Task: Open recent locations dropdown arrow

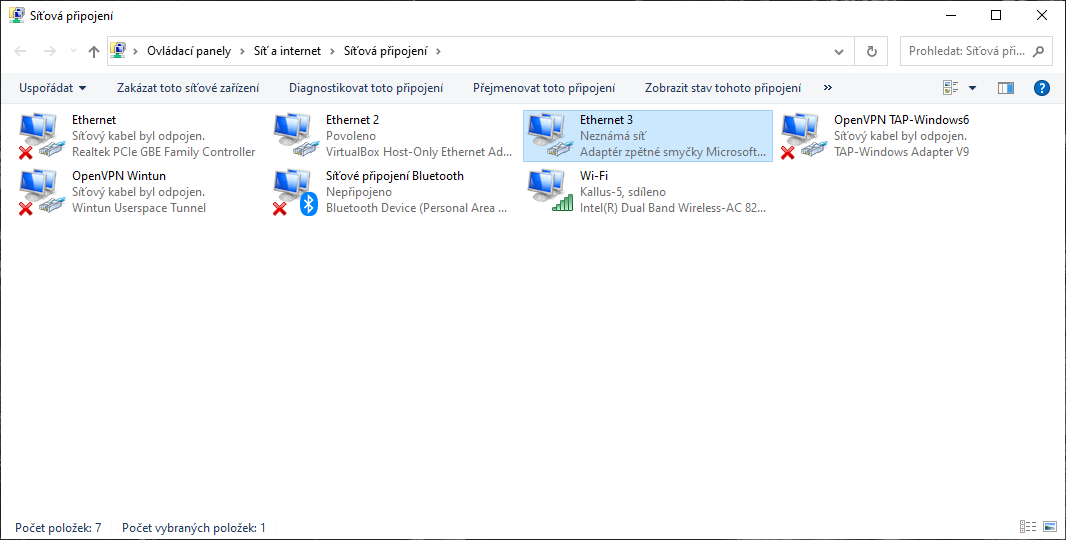Action: (x=73, y=51)
